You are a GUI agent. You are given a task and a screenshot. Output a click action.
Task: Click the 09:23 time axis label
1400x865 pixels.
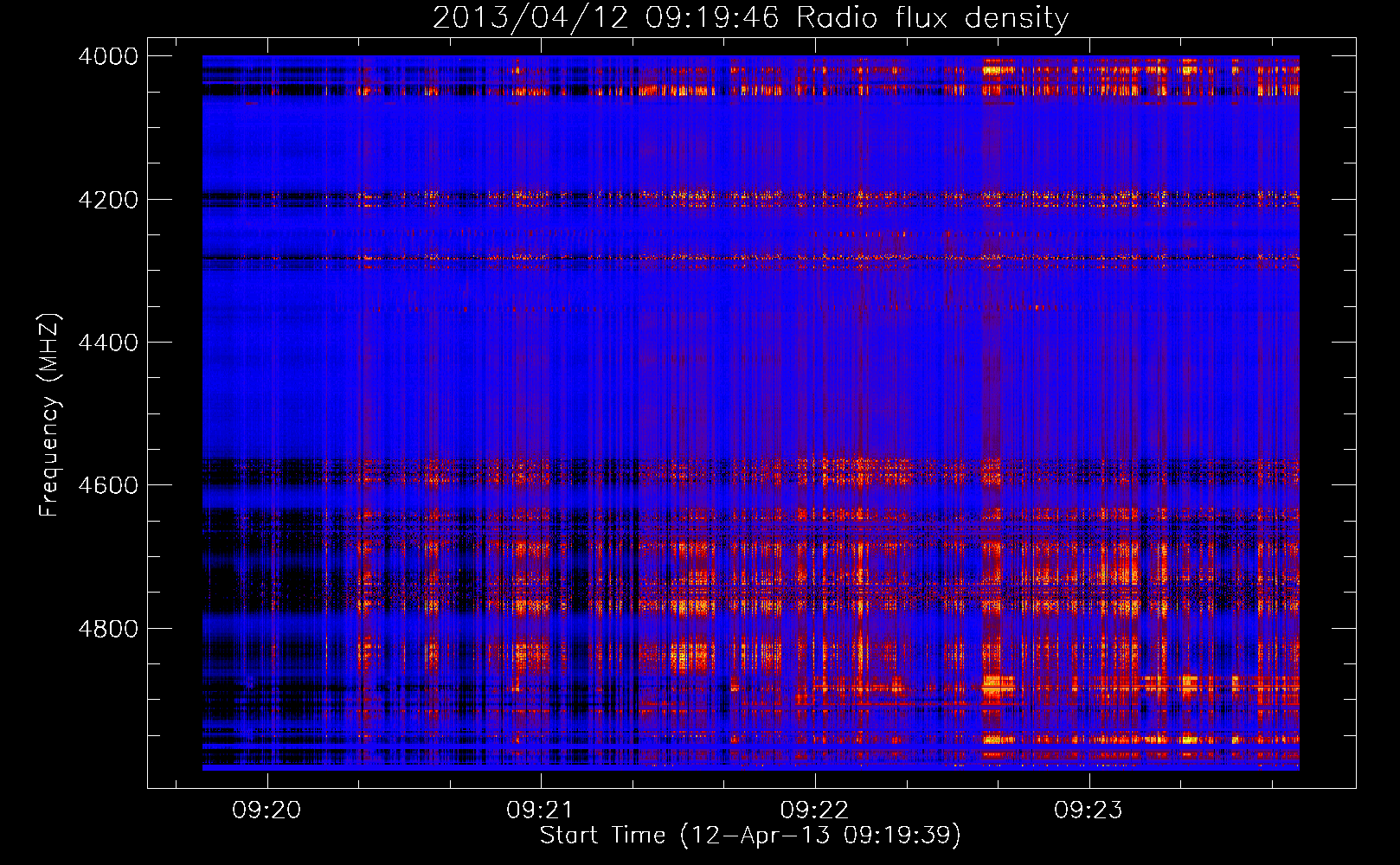(x=1088, y=810)
